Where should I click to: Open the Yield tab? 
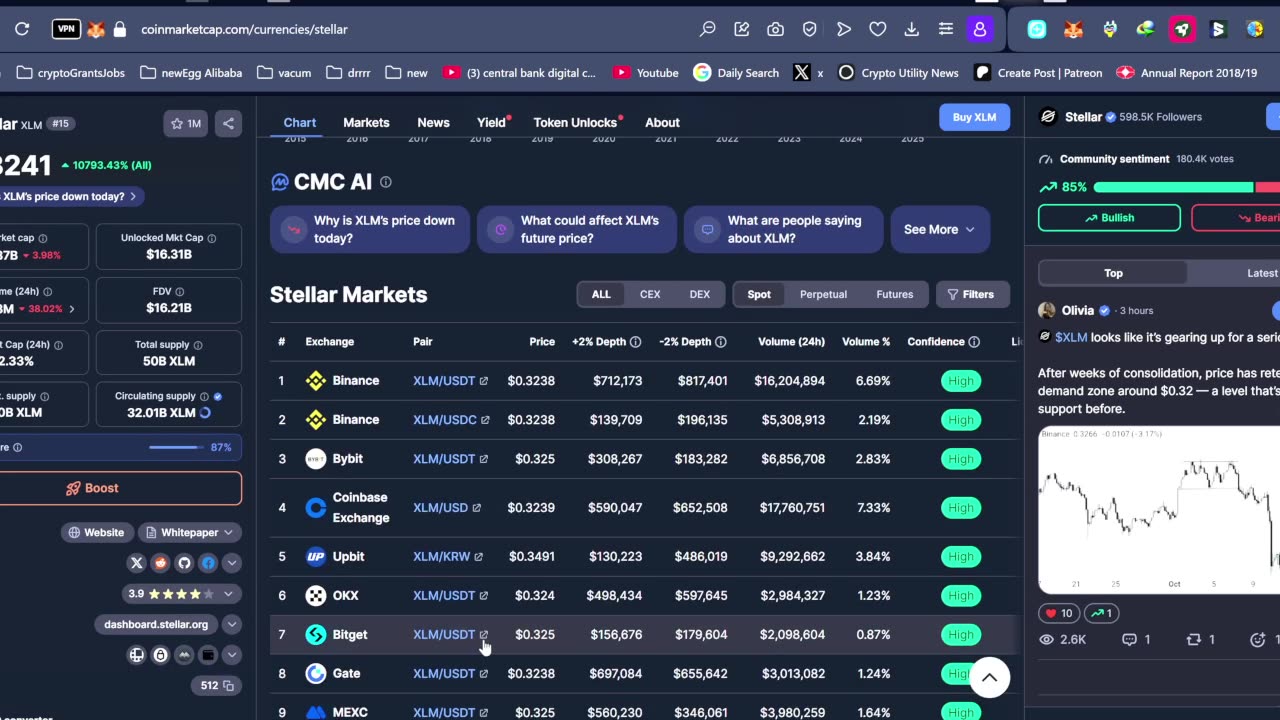(491, 122)
